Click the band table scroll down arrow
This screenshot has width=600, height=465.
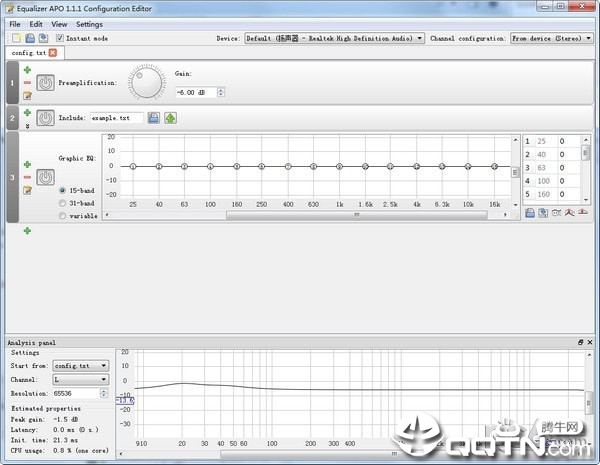pyautogui.click(x=585, y=200)
